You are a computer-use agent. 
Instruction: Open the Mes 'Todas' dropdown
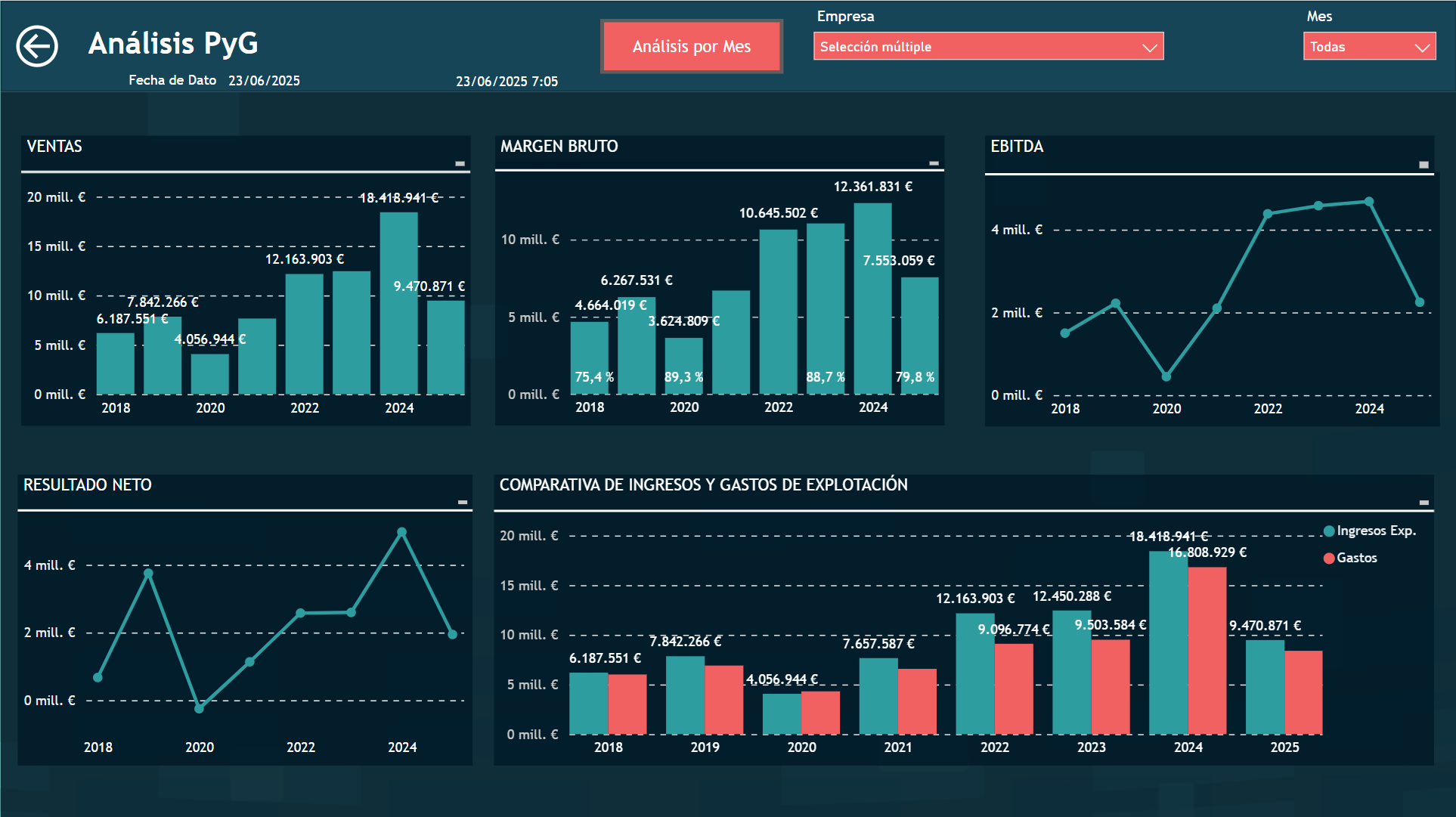[1369, 46]
